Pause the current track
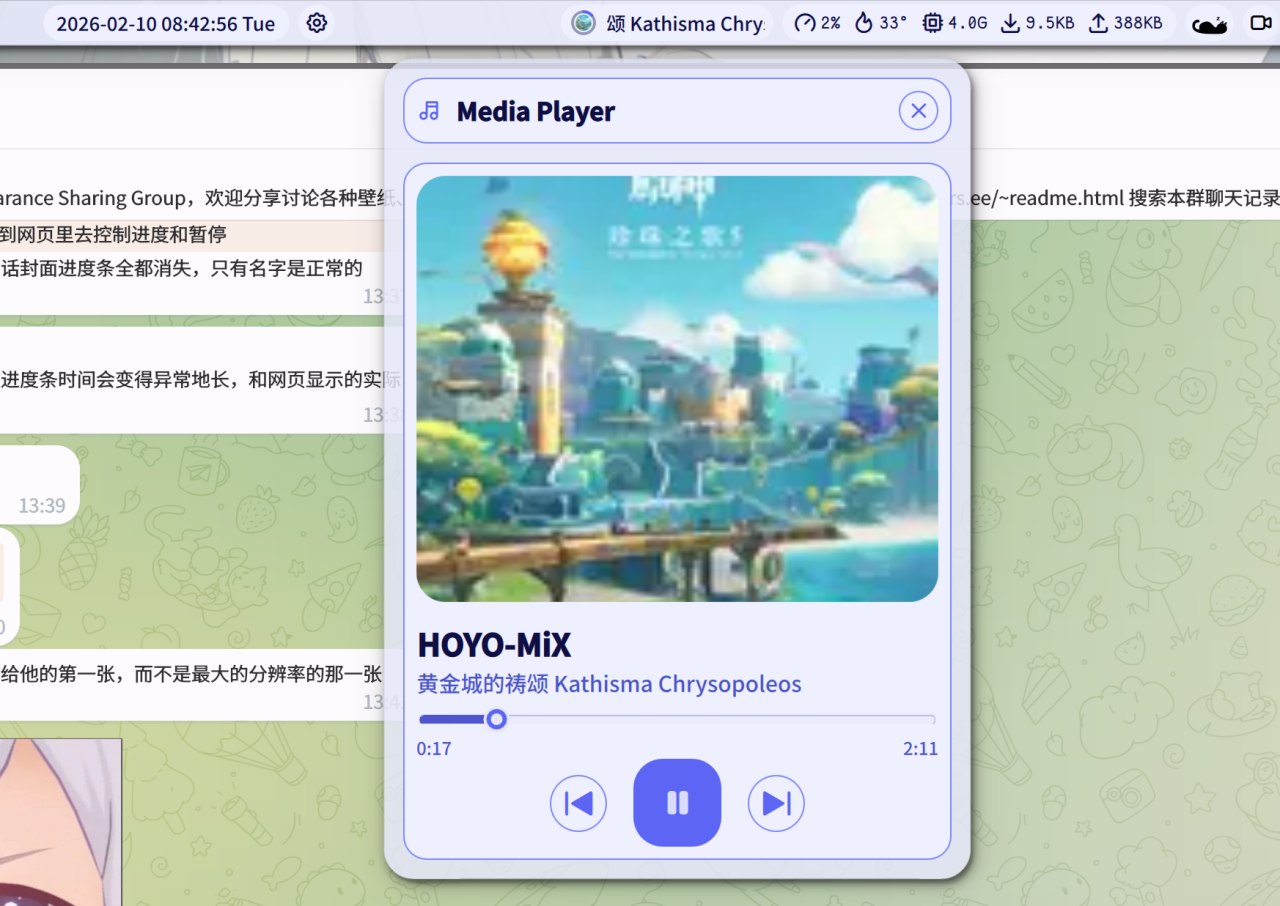 pos(677,803)
